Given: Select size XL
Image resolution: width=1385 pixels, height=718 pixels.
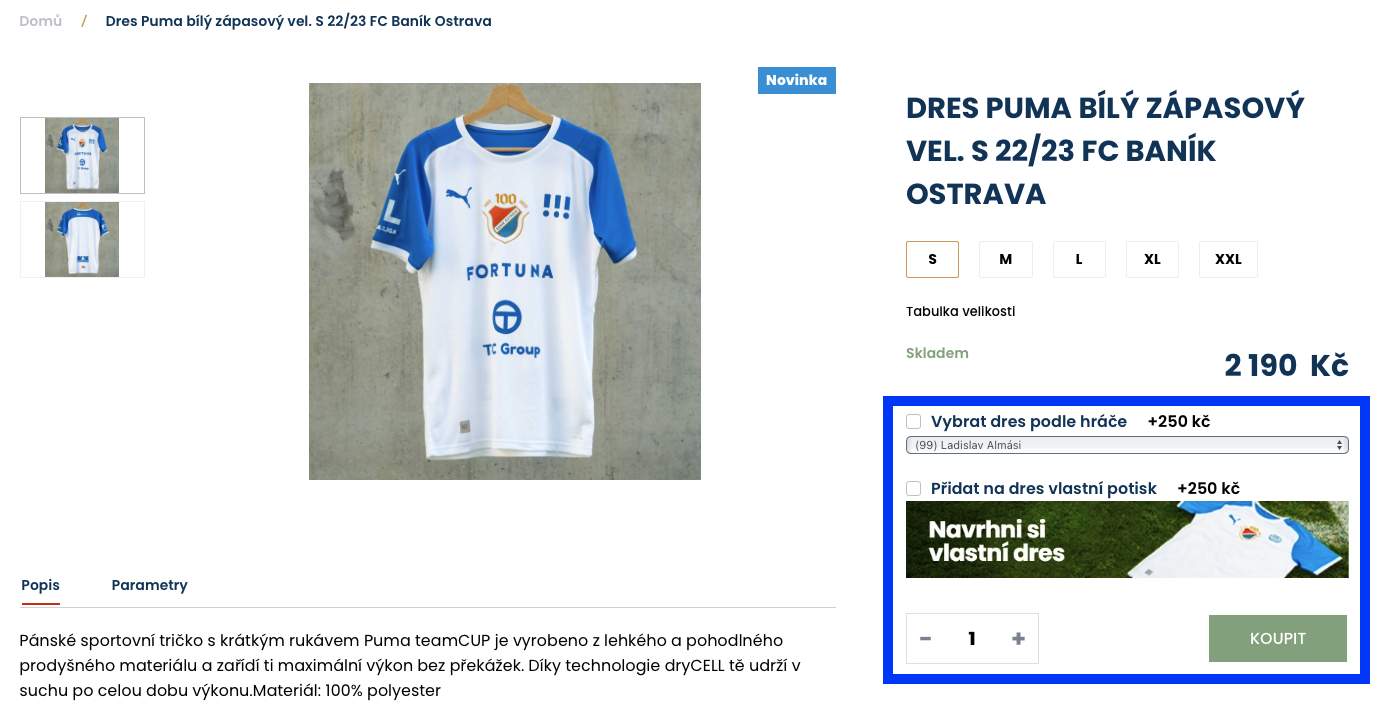Looking at the screenshot, I should pos(1152,259).
